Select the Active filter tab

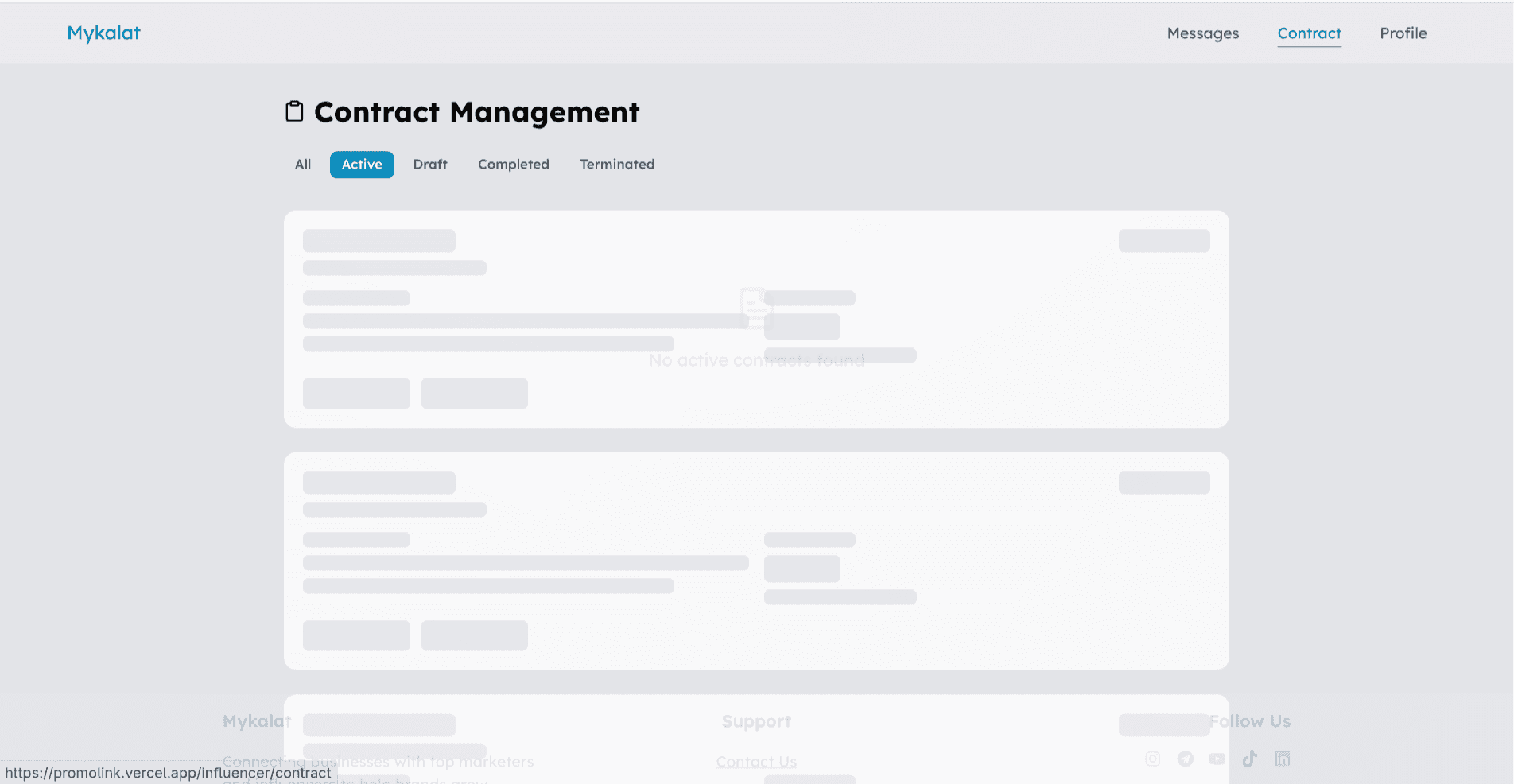tap(362, 165)
